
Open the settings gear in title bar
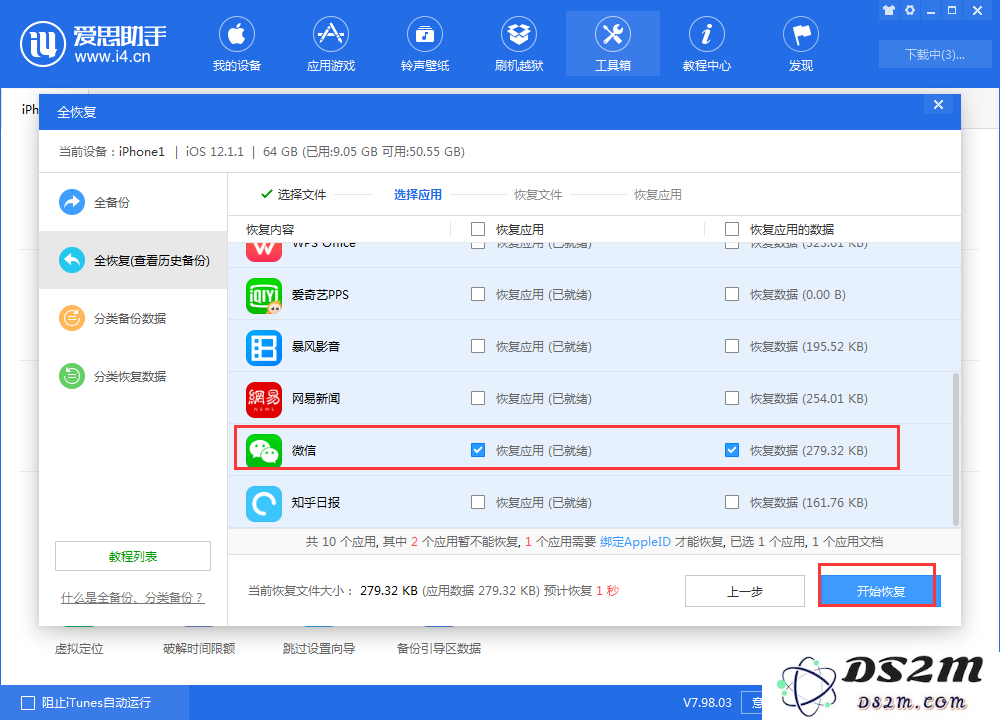click(910, 10)
